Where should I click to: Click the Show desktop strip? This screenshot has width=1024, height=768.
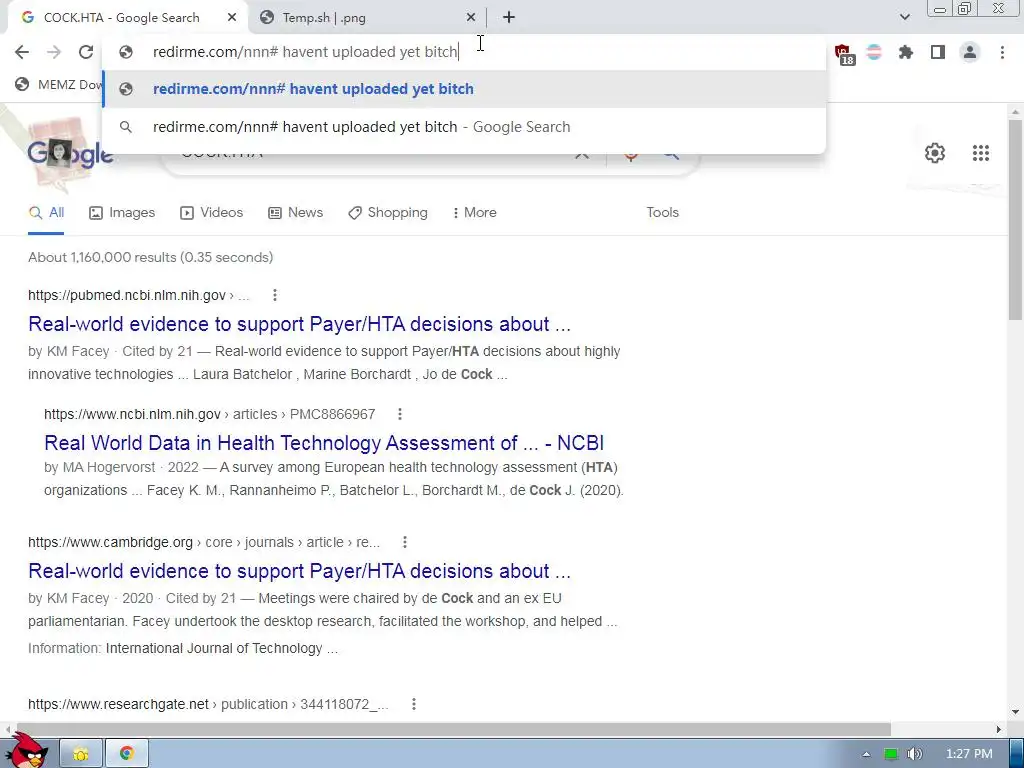point(1017,754)
